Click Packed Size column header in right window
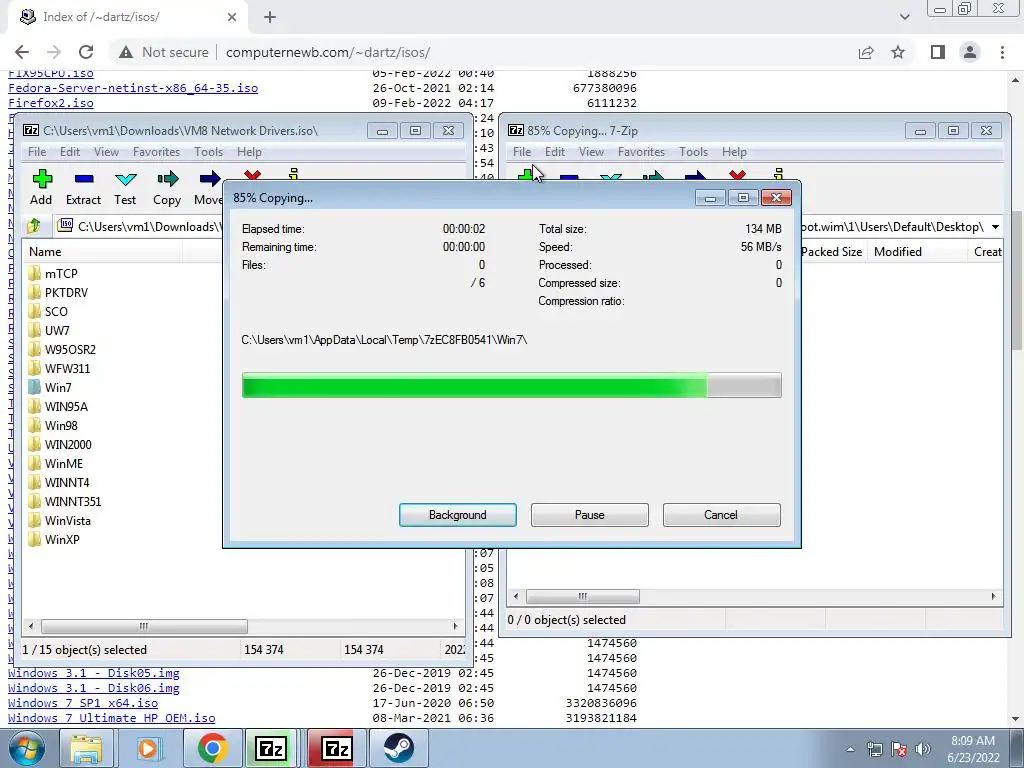Viewport: 1024px width, 768px height. tap(831, 251)
